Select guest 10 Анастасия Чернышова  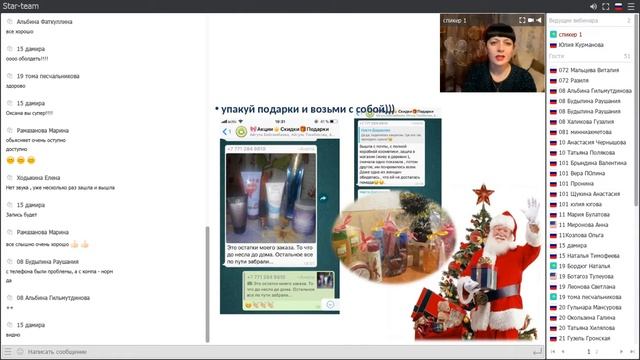pyautogui.click(x=592, y=142)
